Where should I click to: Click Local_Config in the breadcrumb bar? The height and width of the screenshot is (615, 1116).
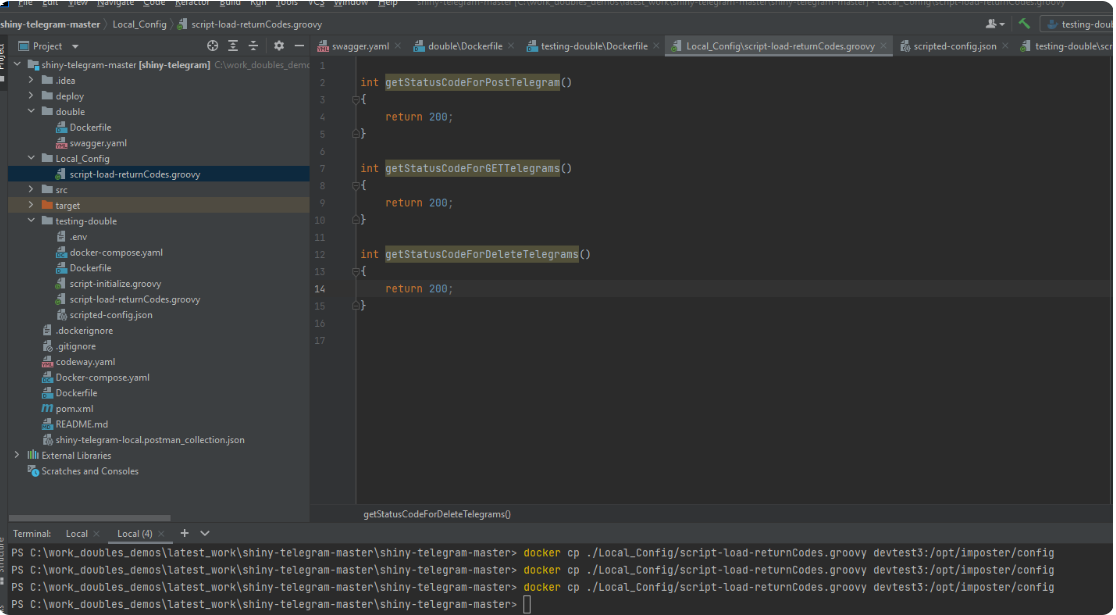click(x=138, y=23)
